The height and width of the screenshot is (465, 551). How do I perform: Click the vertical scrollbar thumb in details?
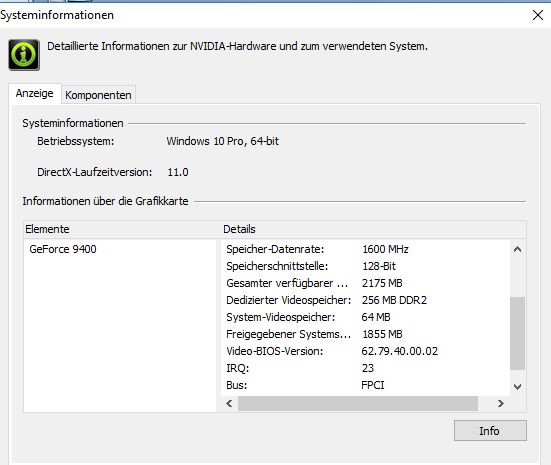point(517,333)
